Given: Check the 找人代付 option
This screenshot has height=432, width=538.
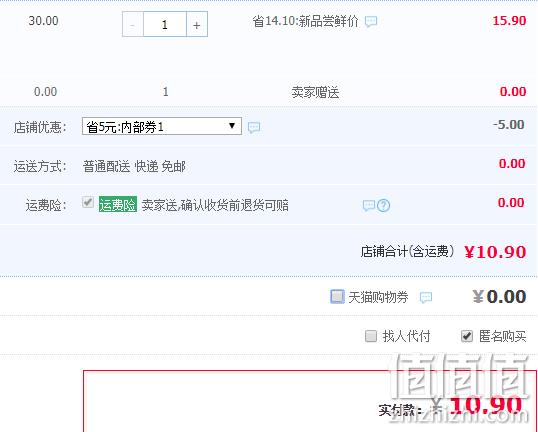Looking at the screenshot, I should point(371,336).
